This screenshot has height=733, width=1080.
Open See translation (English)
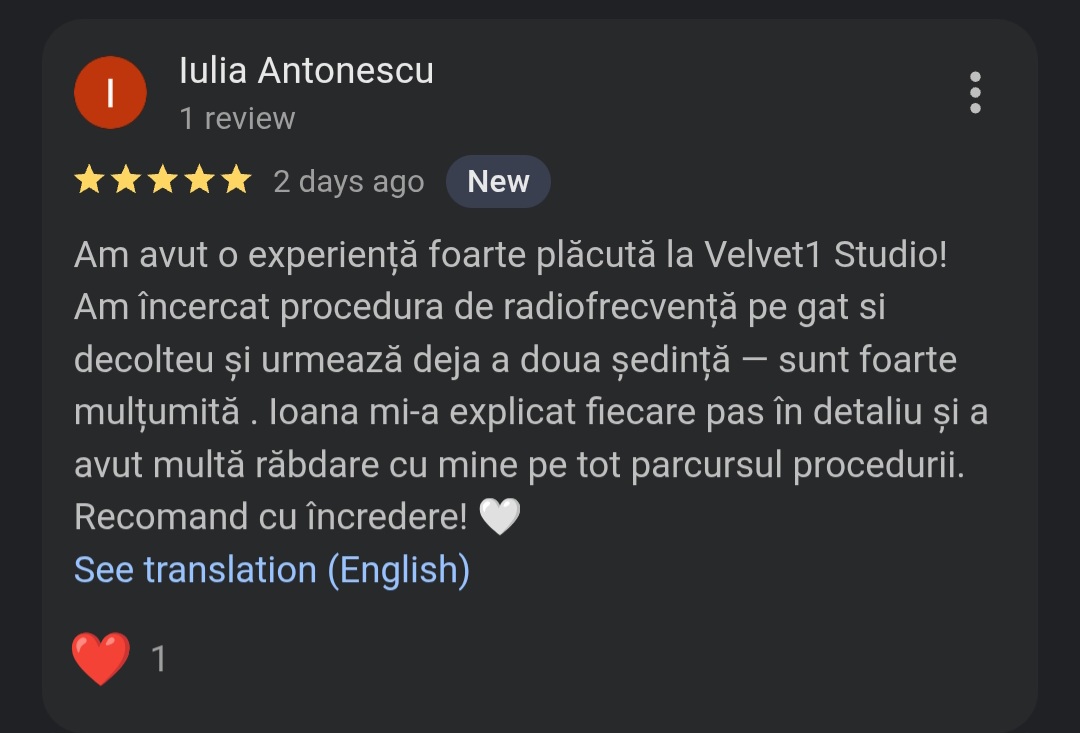(271, 569)
